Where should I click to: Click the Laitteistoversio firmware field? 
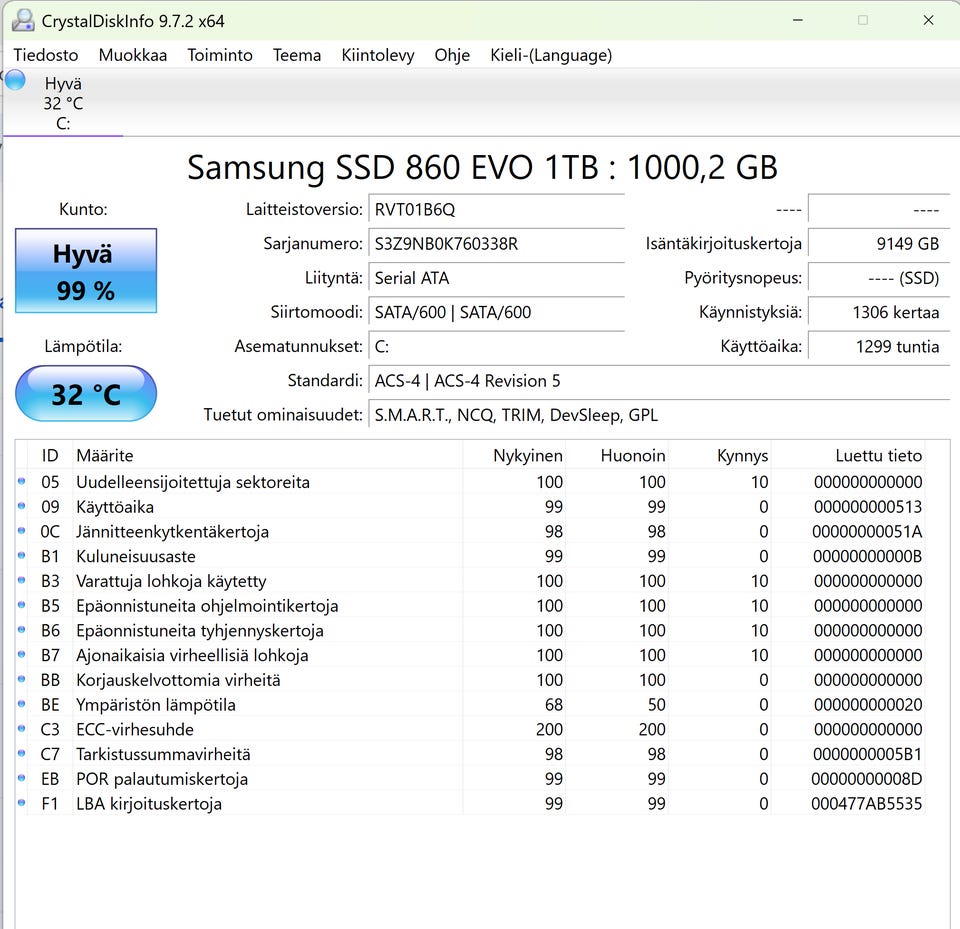click(x=495, y=210)
